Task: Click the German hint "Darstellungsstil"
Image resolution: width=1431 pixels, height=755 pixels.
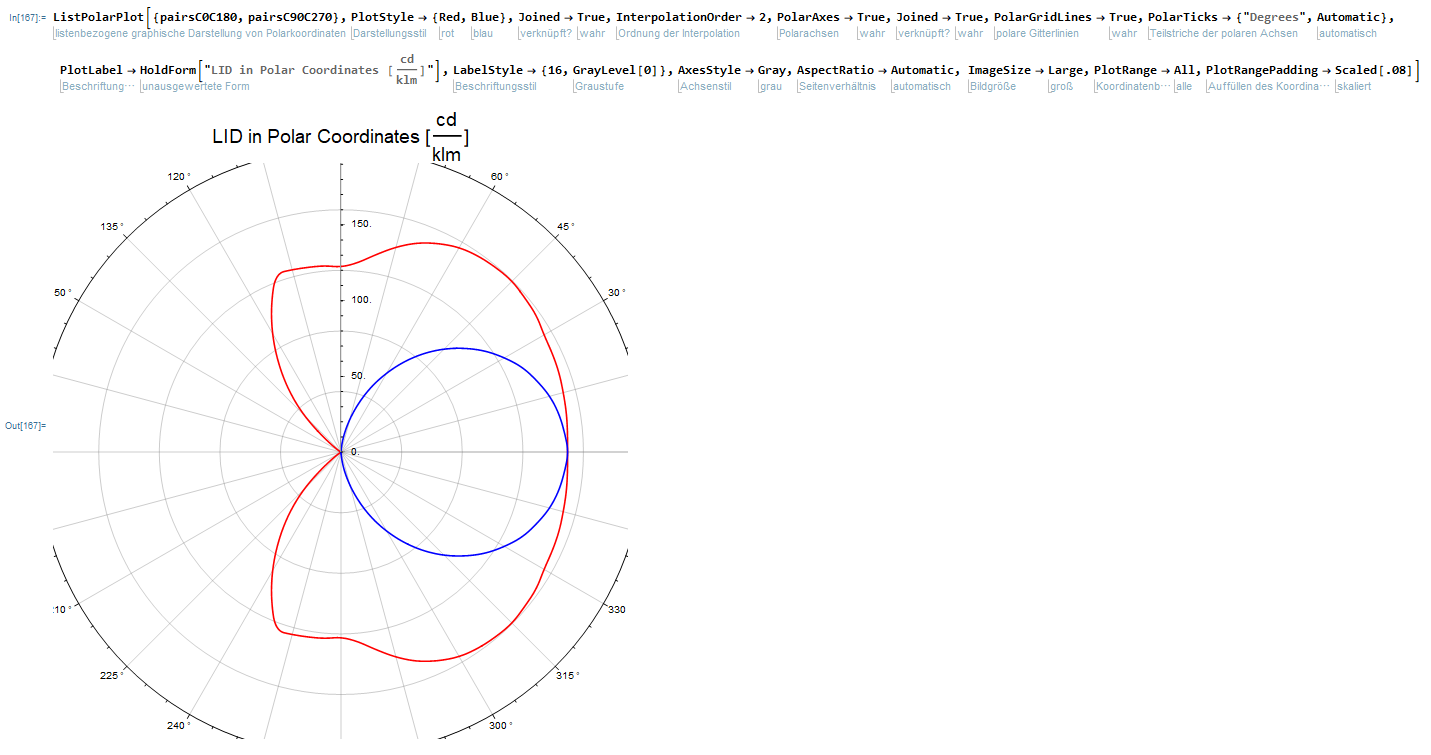Action: 390,34
